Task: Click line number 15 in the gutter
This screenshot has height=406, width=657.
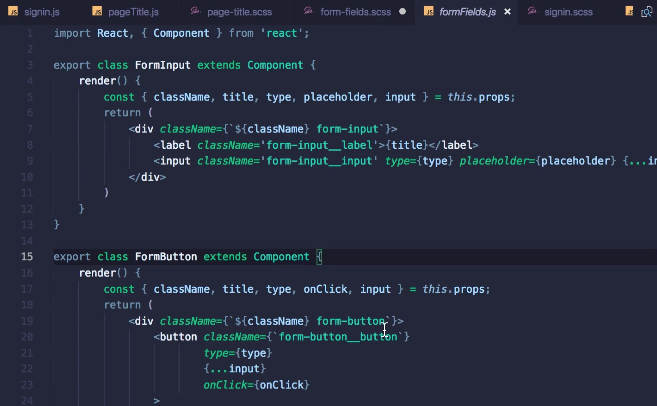Action: (27, 256)
